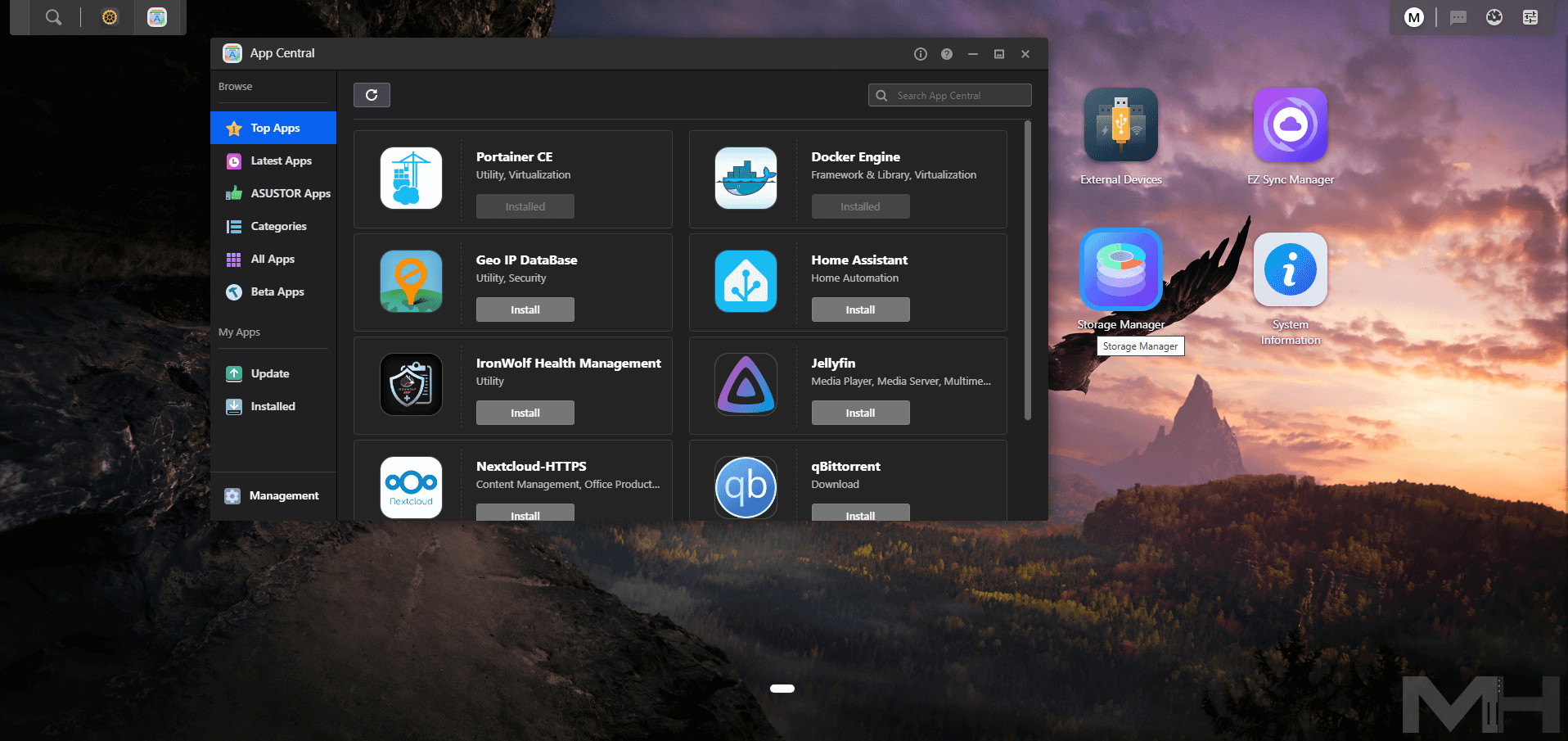Open the activity monitor top-bar icon
The width and height of the screenshot is (1568, 741).
tap(1494, 17)
